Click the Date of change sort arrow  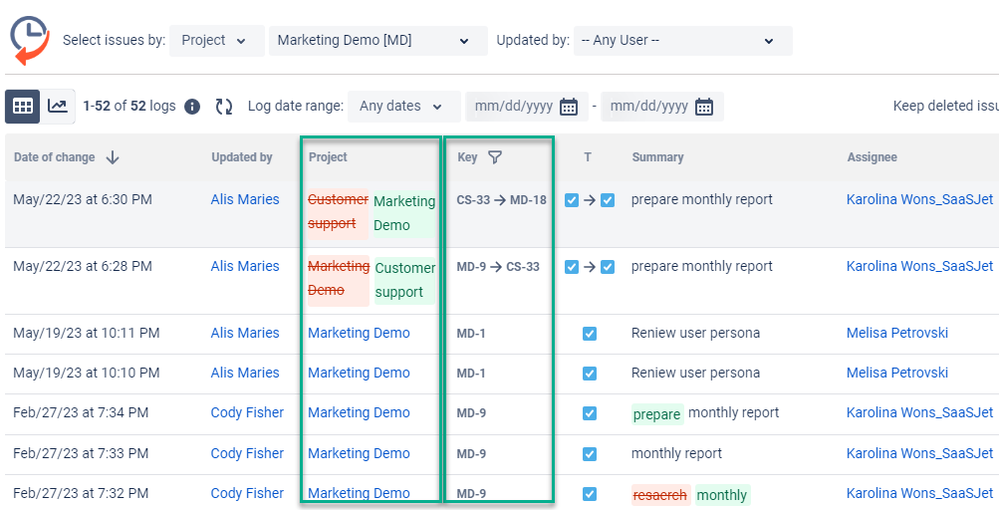coord(112,157)
